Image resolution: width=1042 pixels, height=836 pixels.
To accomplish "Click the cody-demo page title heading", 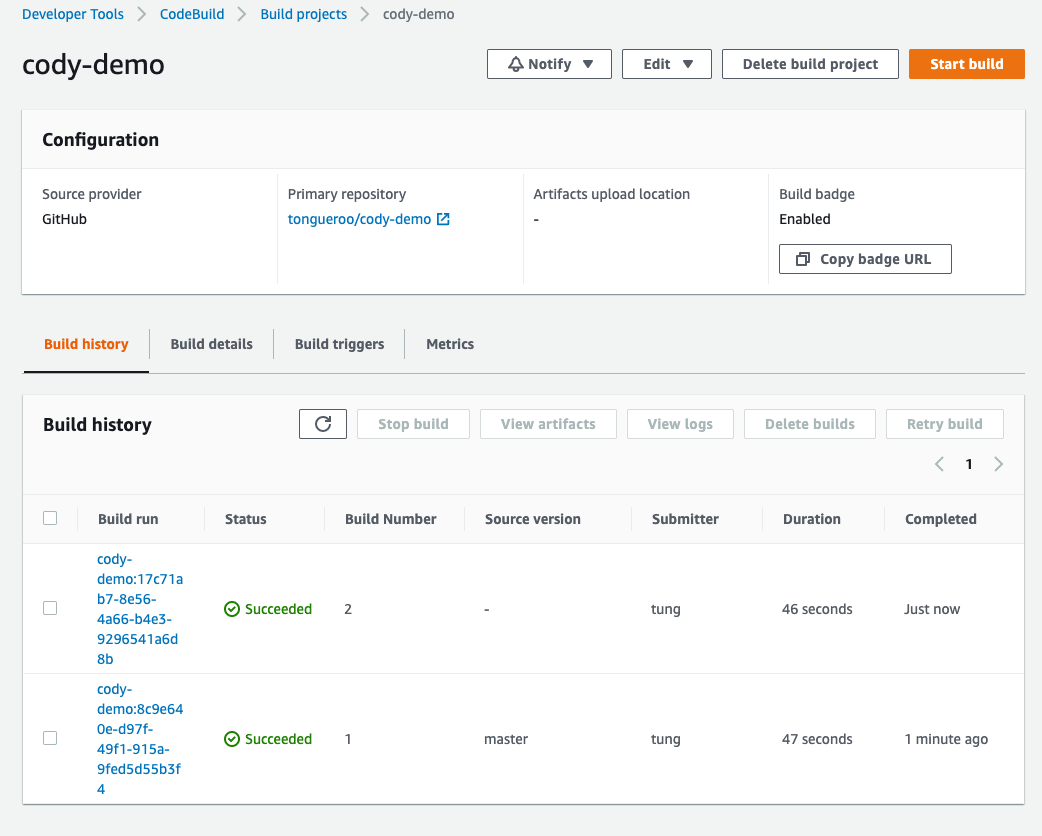I will tap(93, 64).
